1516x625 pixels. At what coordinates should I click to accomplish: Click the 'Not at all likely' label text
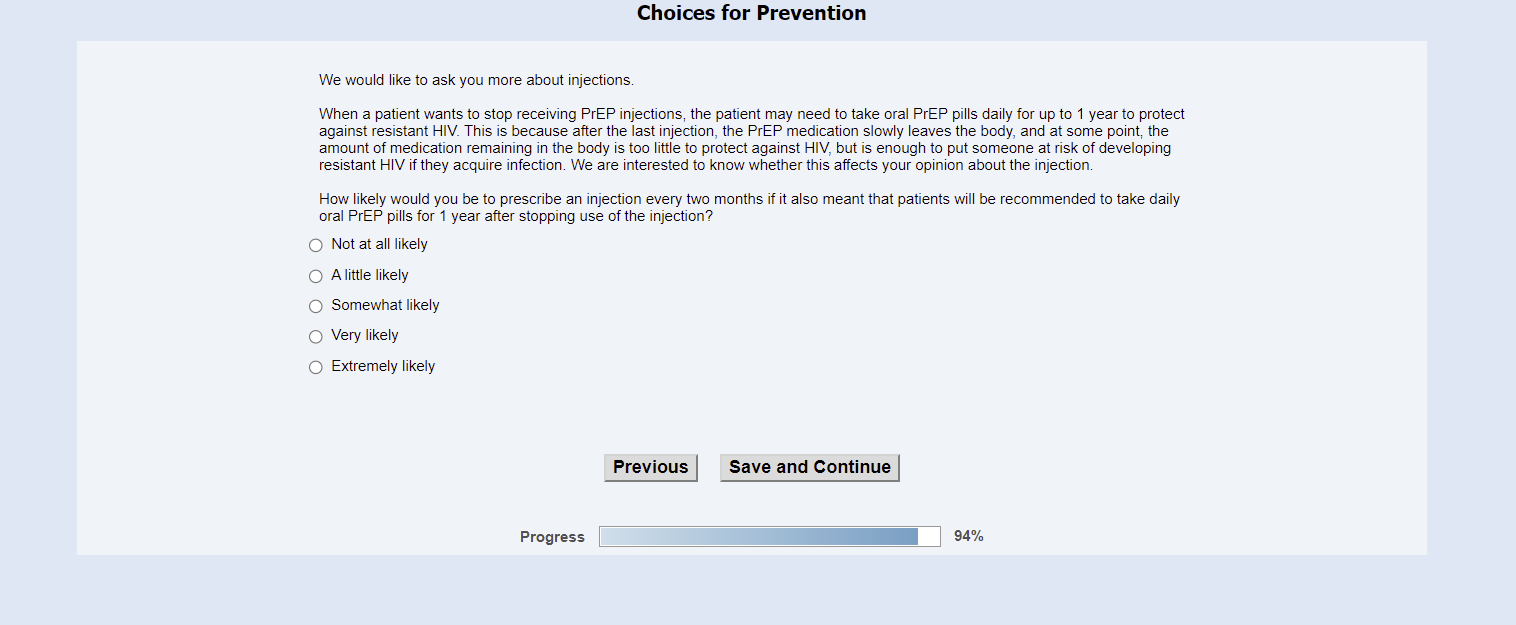tap(379, 244)
